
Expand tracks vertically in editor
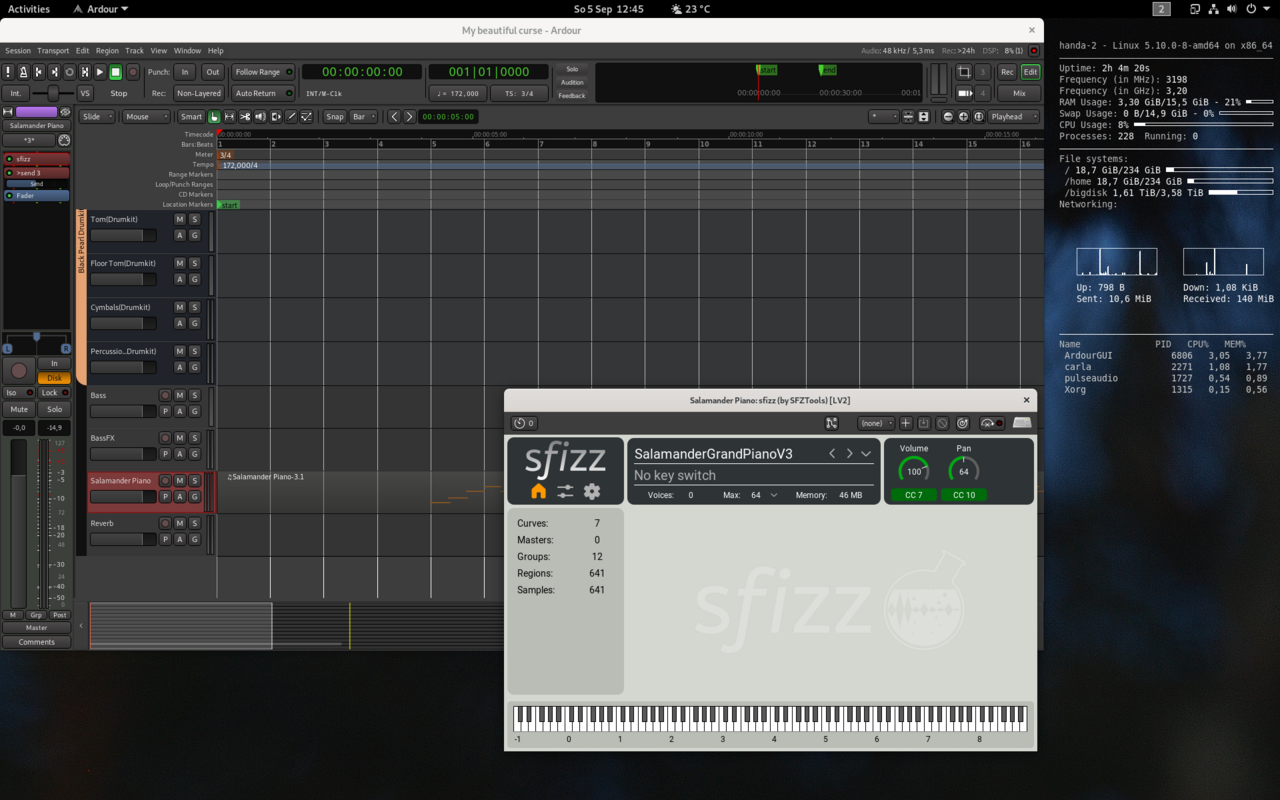923,117
